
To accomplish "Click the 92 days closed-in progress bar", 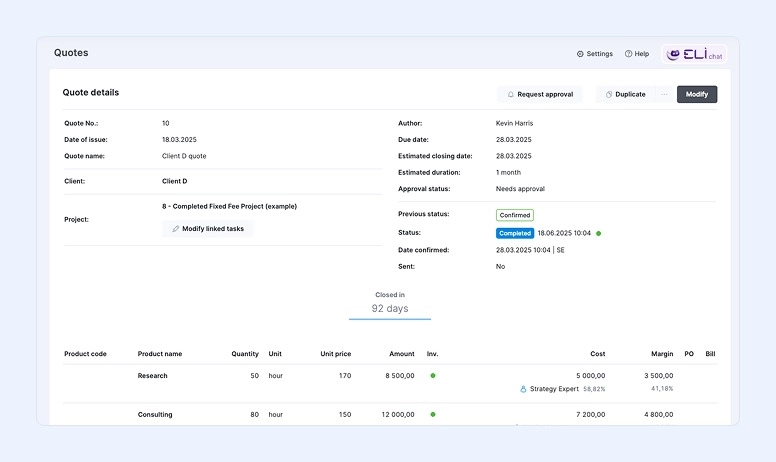I will point(390,318).
